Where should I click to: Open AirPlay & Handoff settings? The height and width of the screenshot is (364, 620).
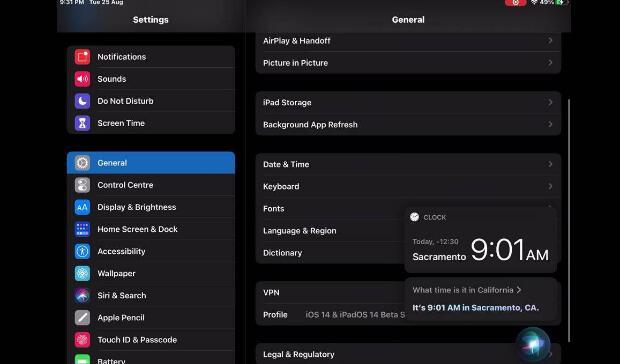coord(408,41)
